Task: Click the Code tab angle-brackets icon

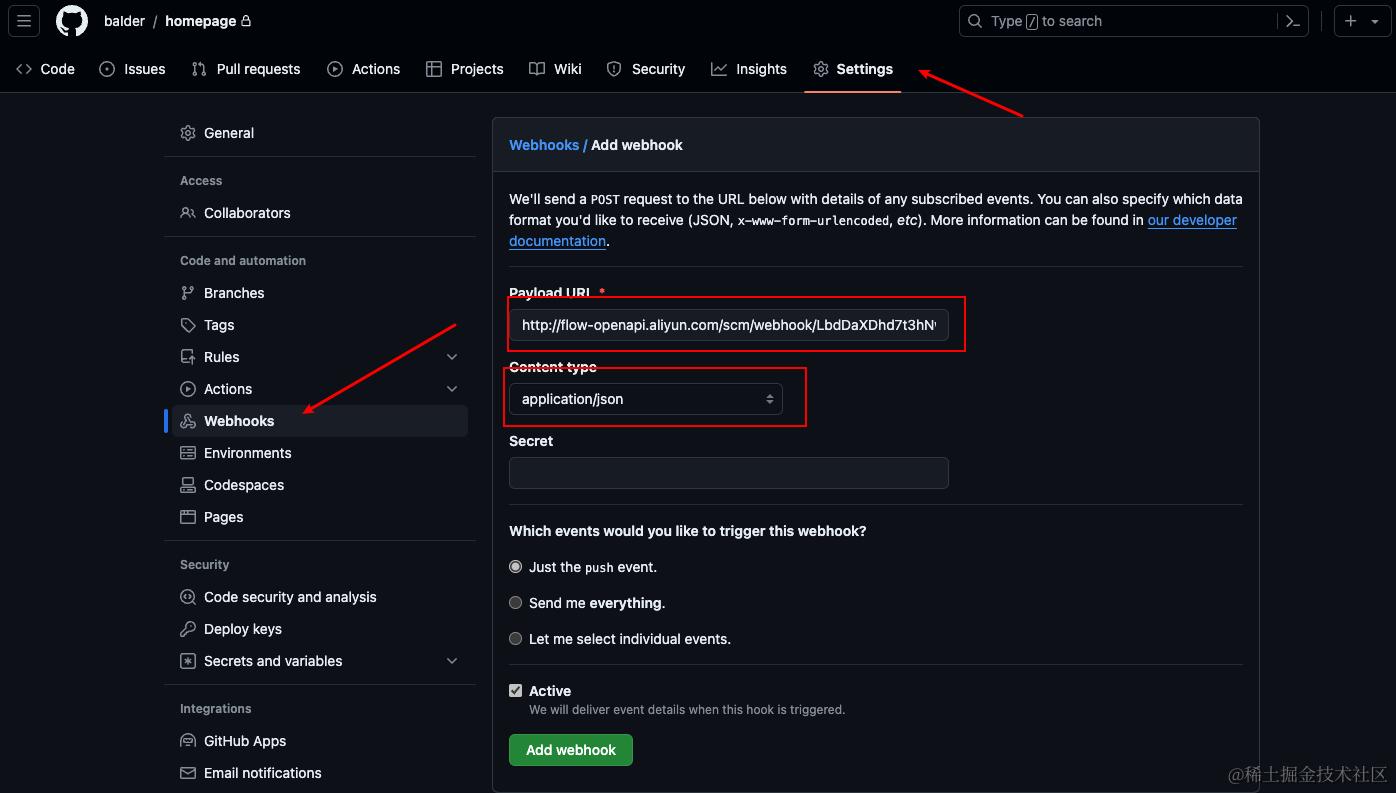Action: click(24, 69)
